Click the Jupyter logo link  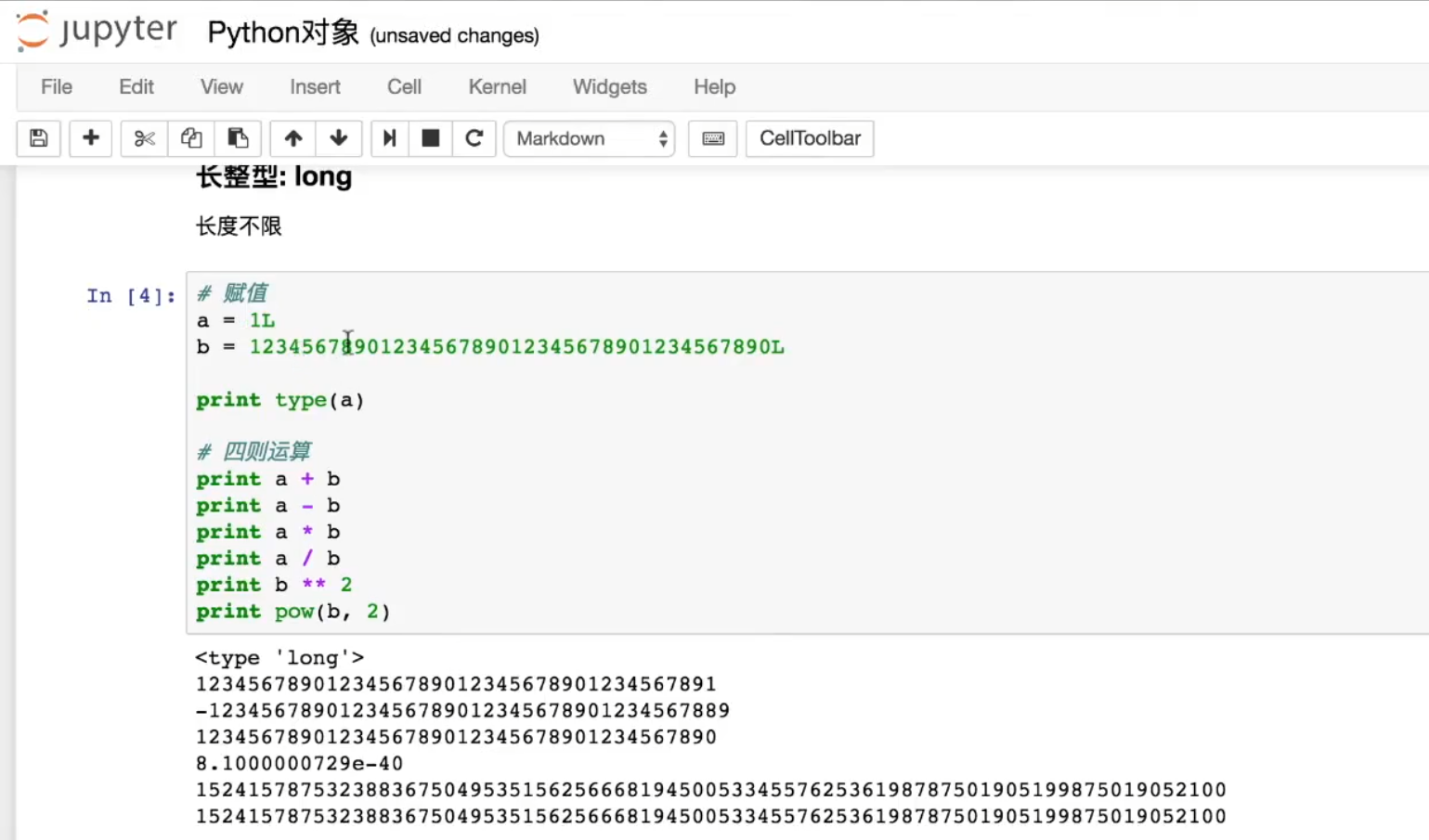[x=97, y=31]
